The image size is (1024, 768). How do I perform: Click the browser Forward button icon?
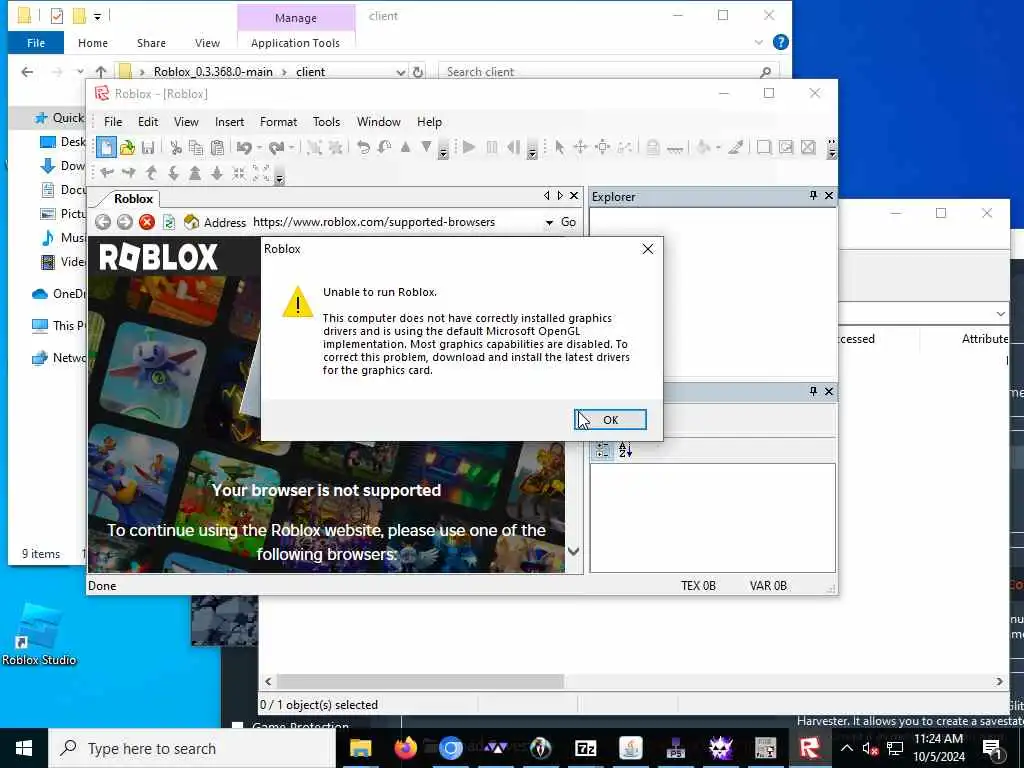click(x=125, y=222)
